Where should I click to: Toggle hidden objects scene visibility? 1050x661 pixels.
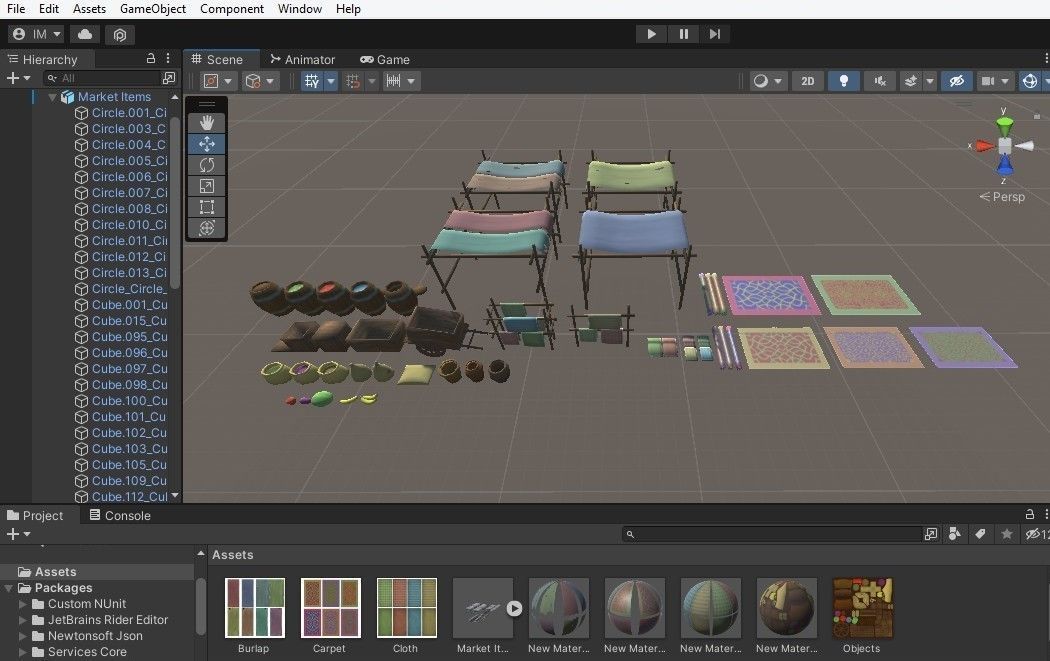pos(956,81)
